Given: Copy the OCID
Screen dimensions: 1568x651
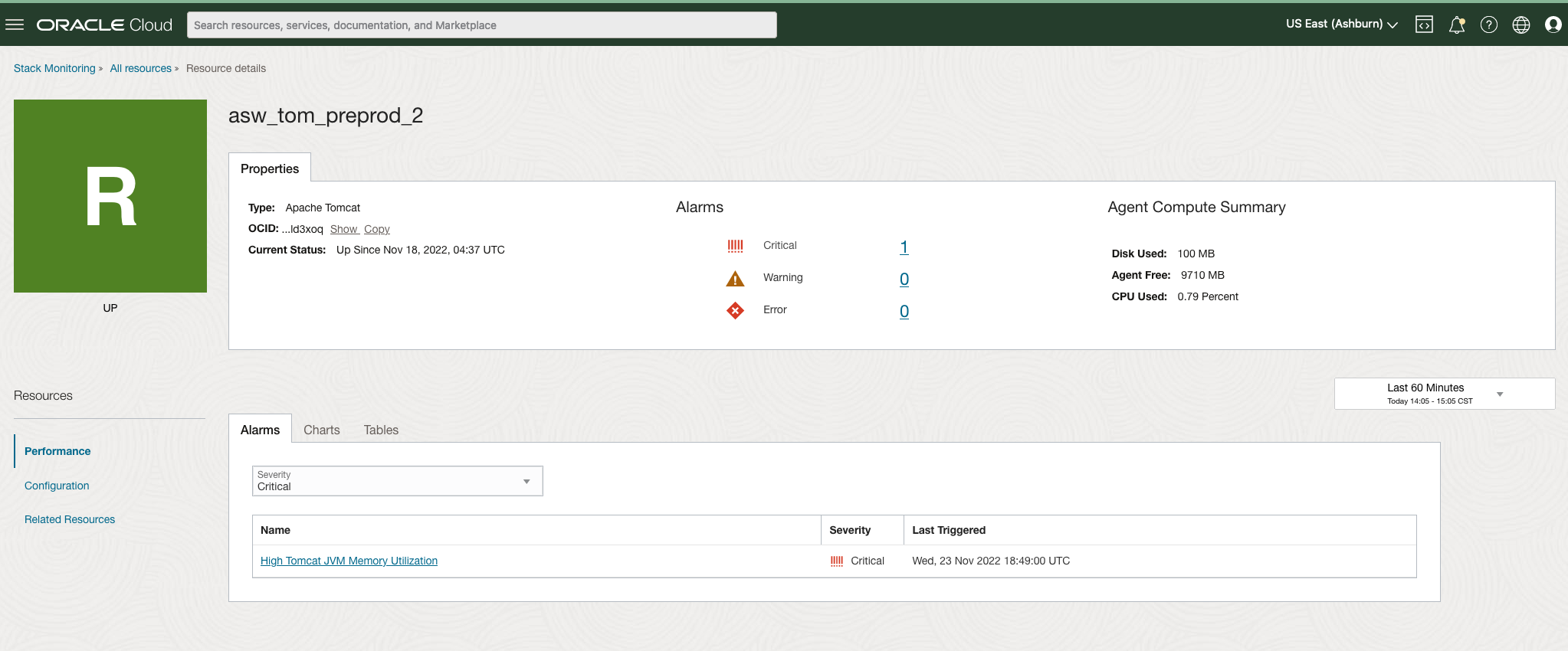Looking at the screenshot, I should 377,229.
